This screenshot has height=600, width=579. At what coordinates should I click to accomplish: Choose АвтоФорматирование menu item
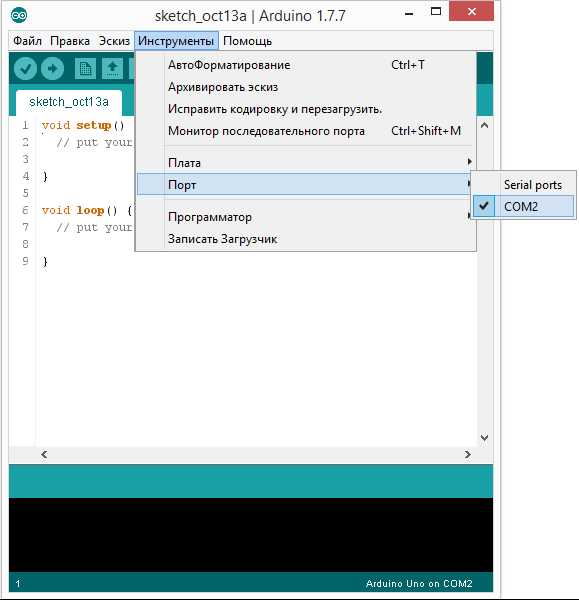pos(305,65)
